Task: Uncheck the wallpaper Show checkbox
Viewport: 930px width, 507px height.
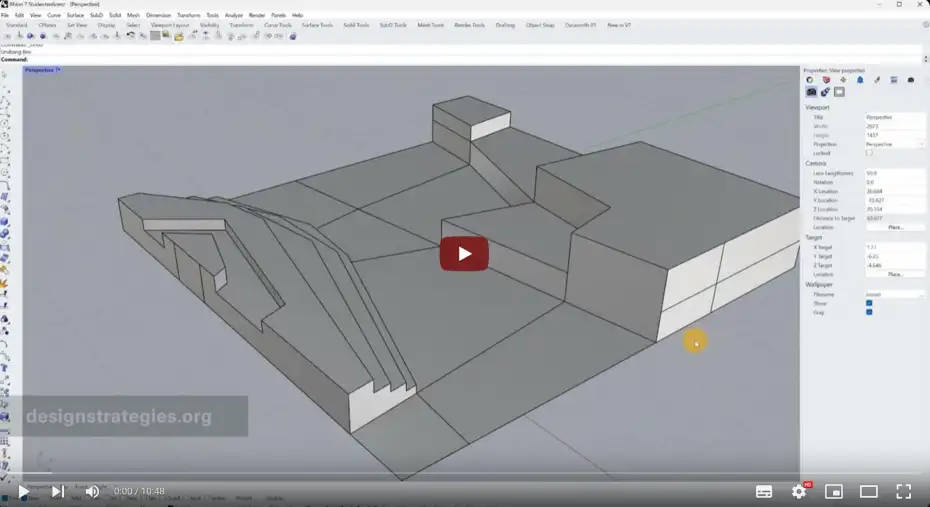Action: click(869, 303)
